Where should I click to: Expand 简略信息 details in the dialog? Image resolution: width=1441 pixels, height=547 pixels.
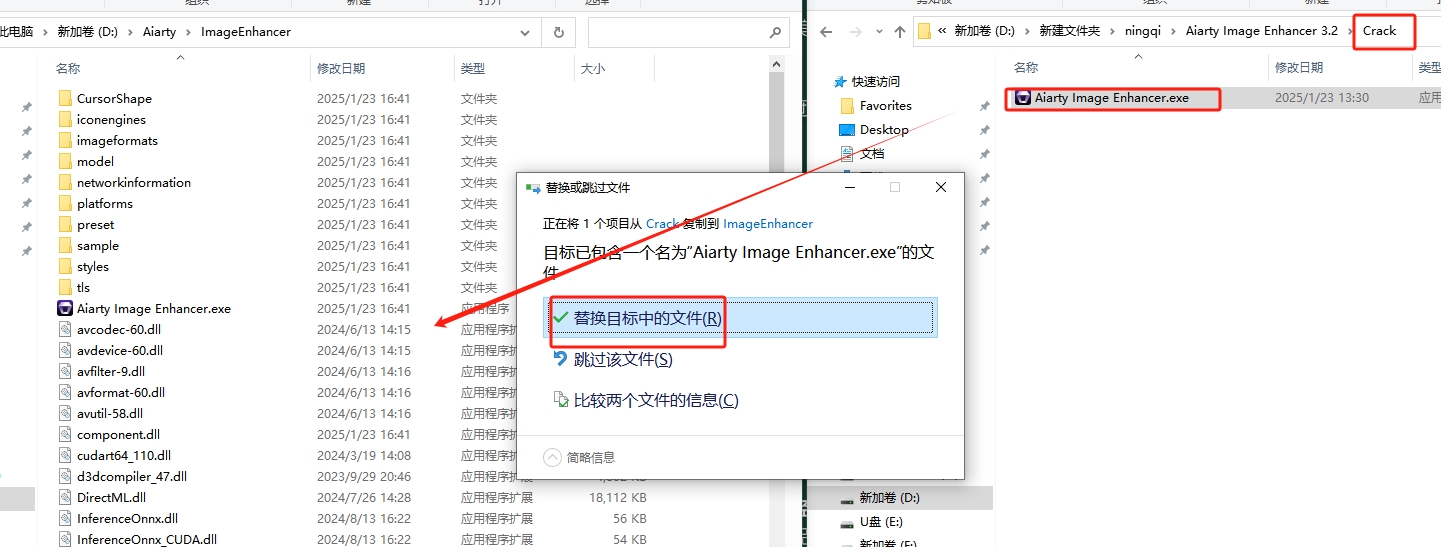pos(552,457)
